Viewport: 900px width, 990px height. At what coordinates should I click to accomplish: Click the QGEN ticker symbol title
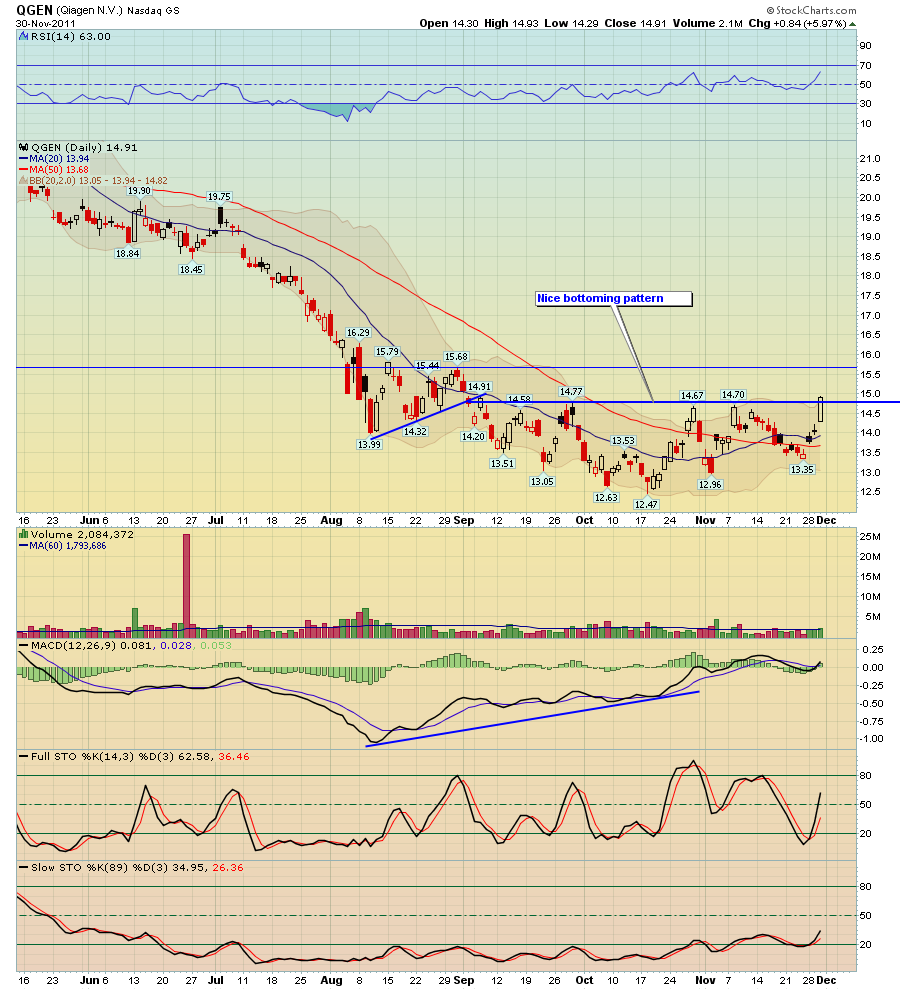(x=35, y=10)
